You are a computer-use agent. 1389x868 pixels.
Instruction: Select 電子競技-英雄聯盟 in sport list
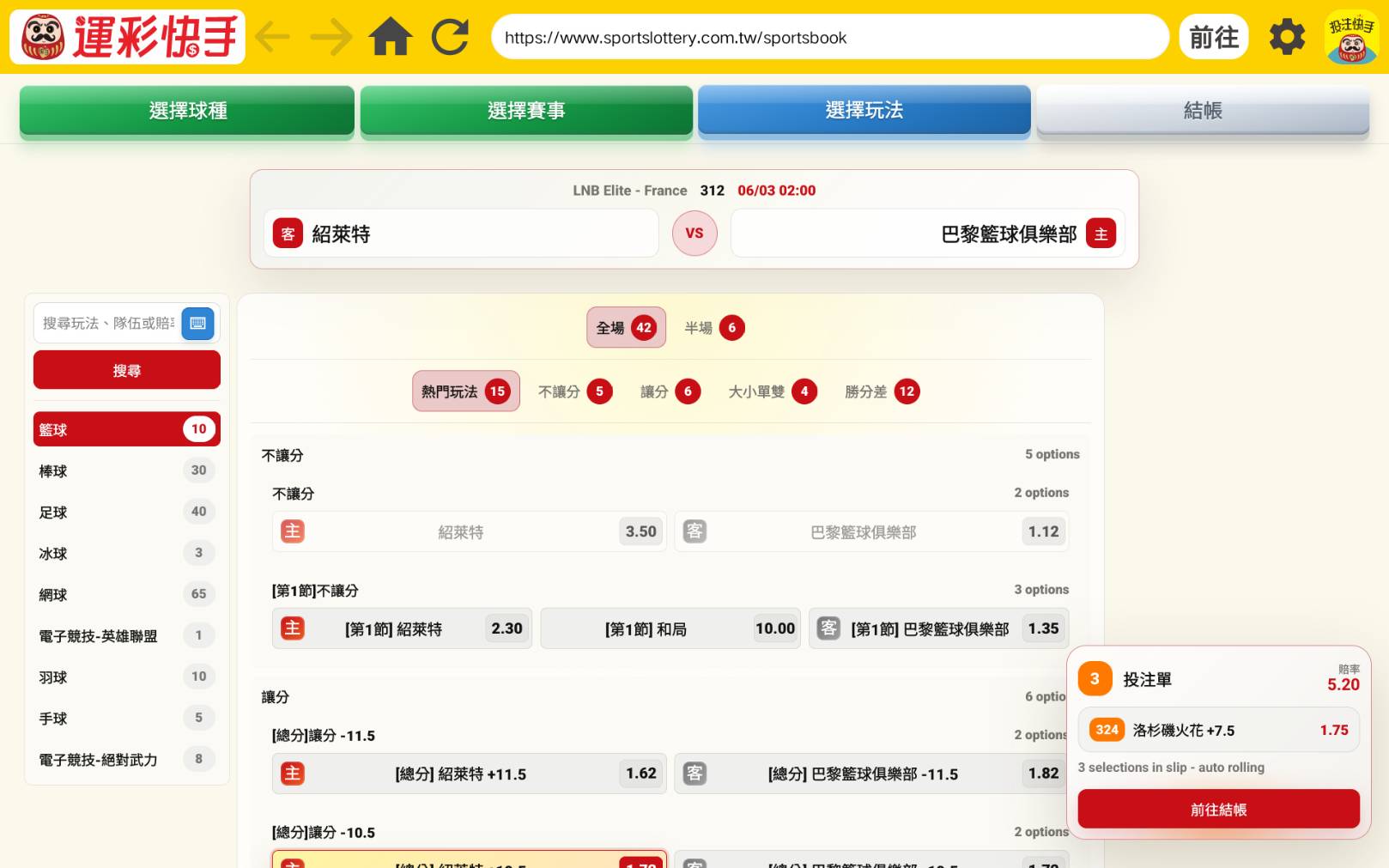[x=127, y=635]
